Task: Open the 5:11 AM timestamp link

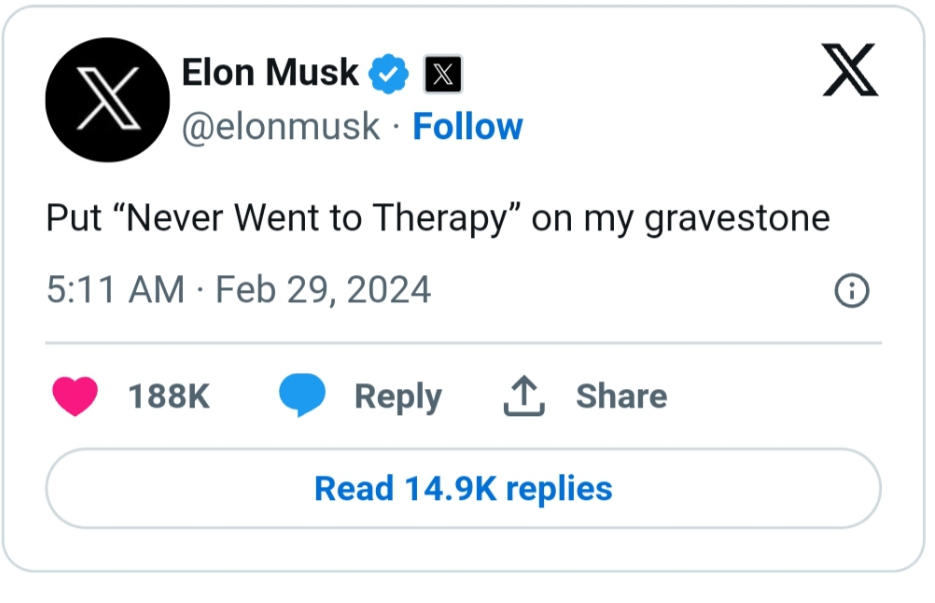Action: [116, 290]
